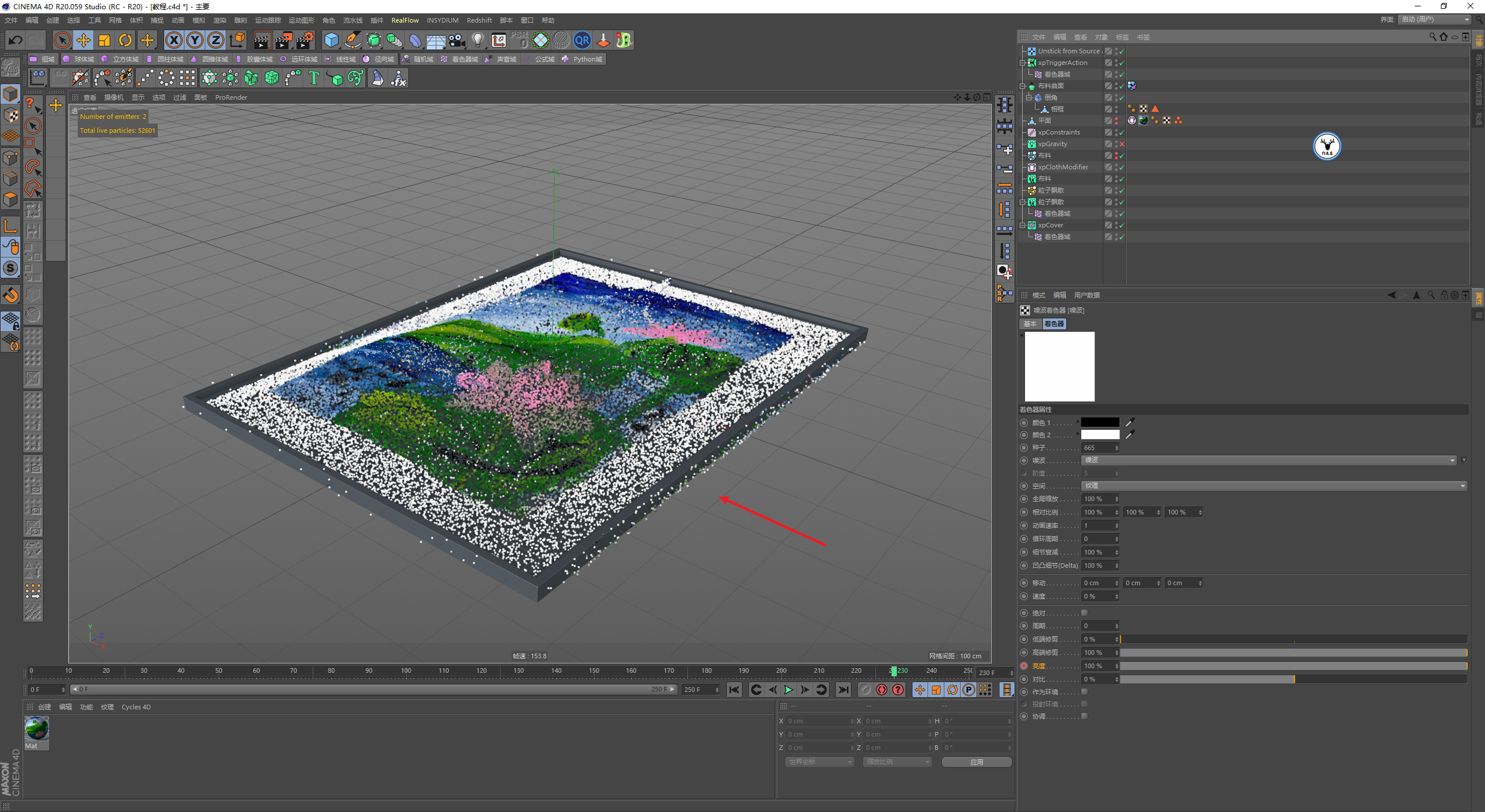Viewport: 1485px width, 812px height.
Task: Switch to the 基本 tab
Action: pyautogui.click(x=1030, y=324)
